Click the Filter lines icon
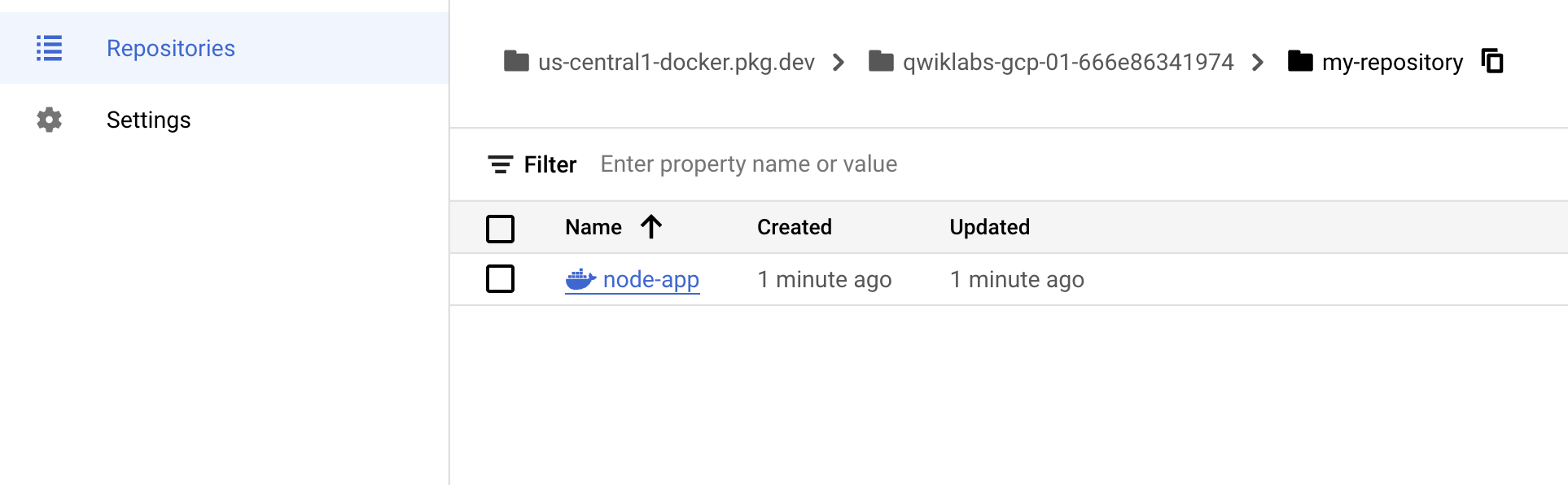 (x=500, y=164)
